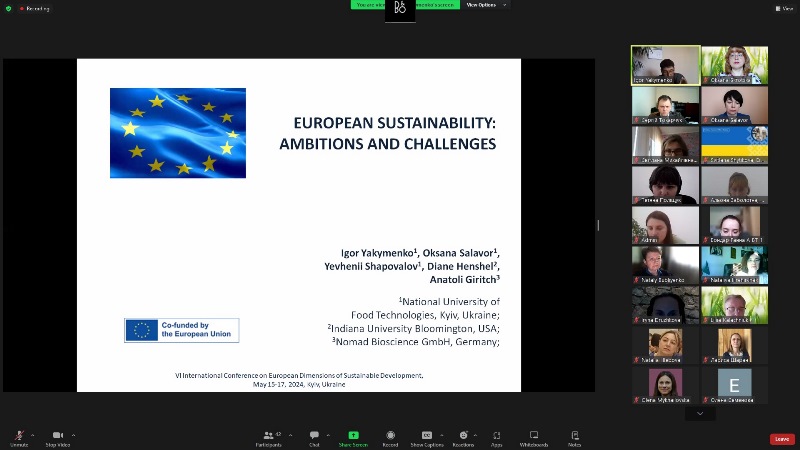Viewport: 800px width, 450px height.
Task: Click author name 'Anatoli Giritch' on slide
Action: point(463,280)
